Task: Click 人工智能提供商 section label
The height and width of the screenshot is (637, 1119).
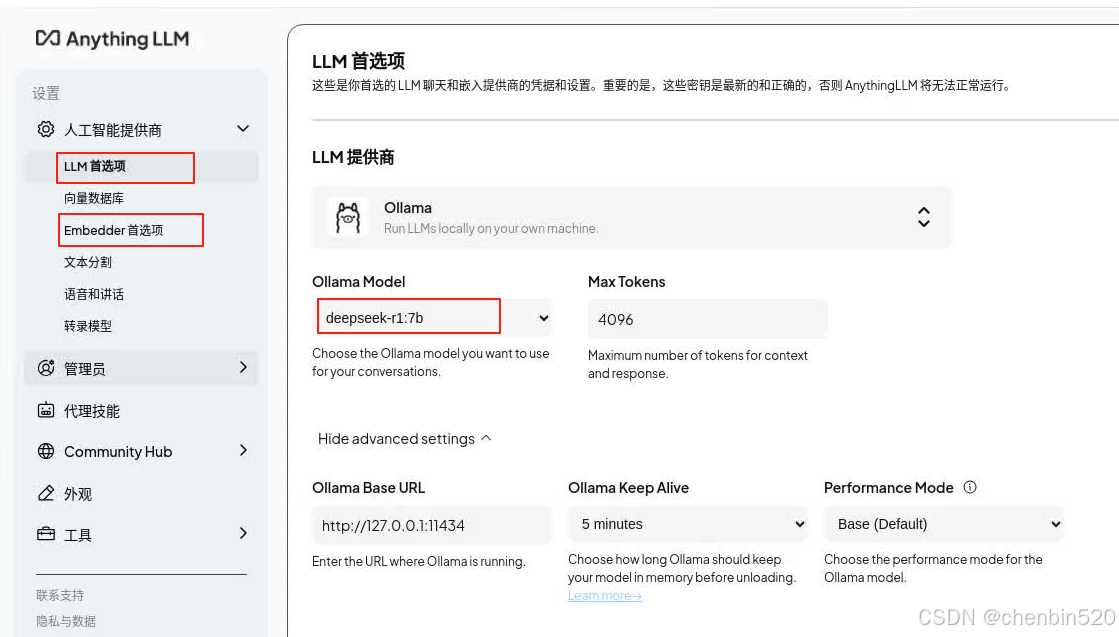Action: [113, 130]
